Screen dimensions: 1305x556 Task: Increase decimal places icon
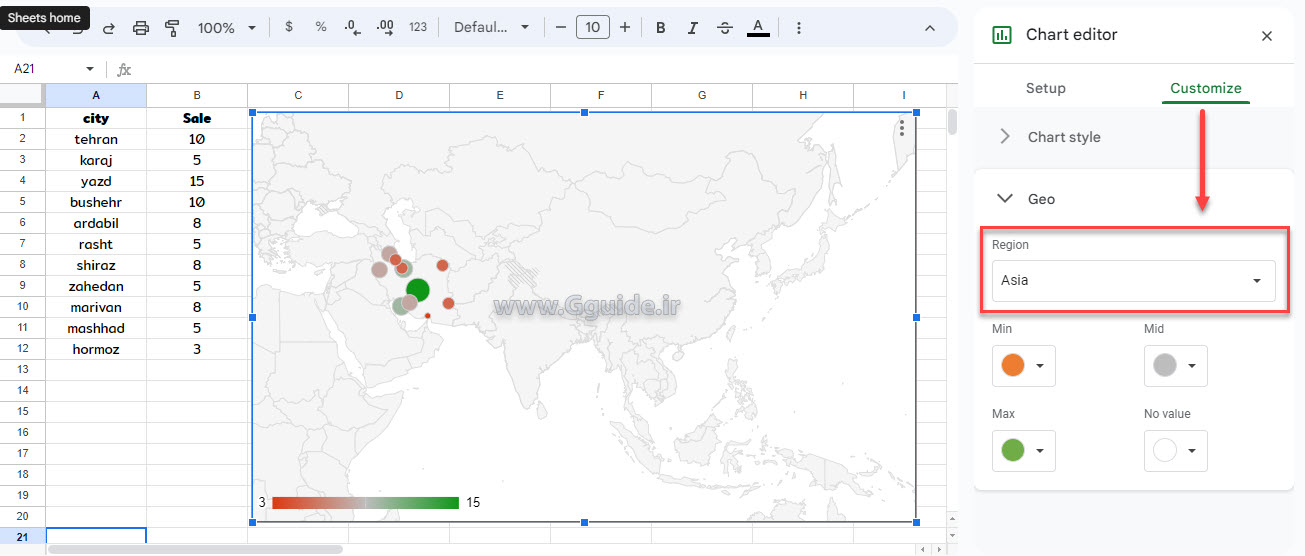[x=385, y=28]
